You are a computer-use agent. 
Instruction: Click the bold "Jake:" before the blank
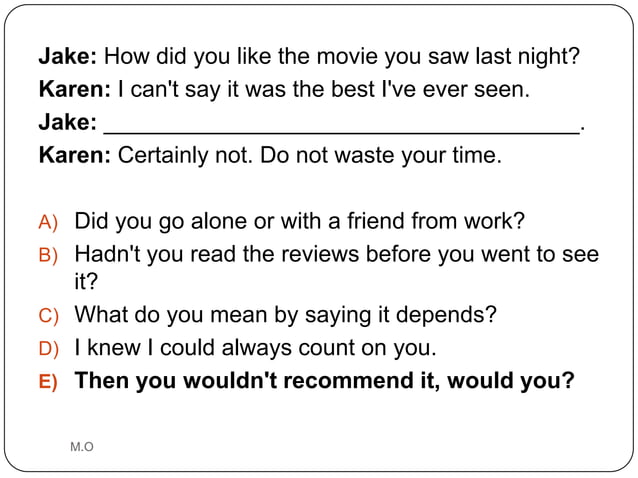pos(68,122)
